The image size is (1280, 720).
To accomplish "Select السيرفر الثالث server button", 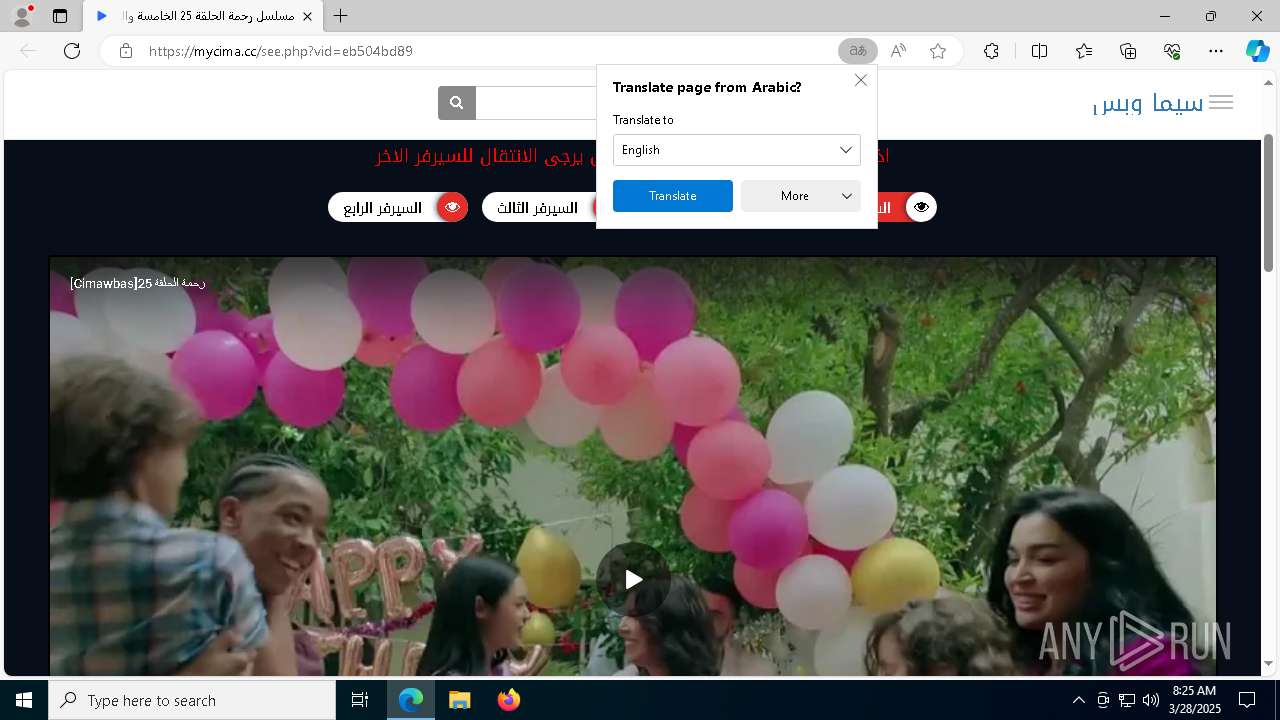I will click(540, 207).
